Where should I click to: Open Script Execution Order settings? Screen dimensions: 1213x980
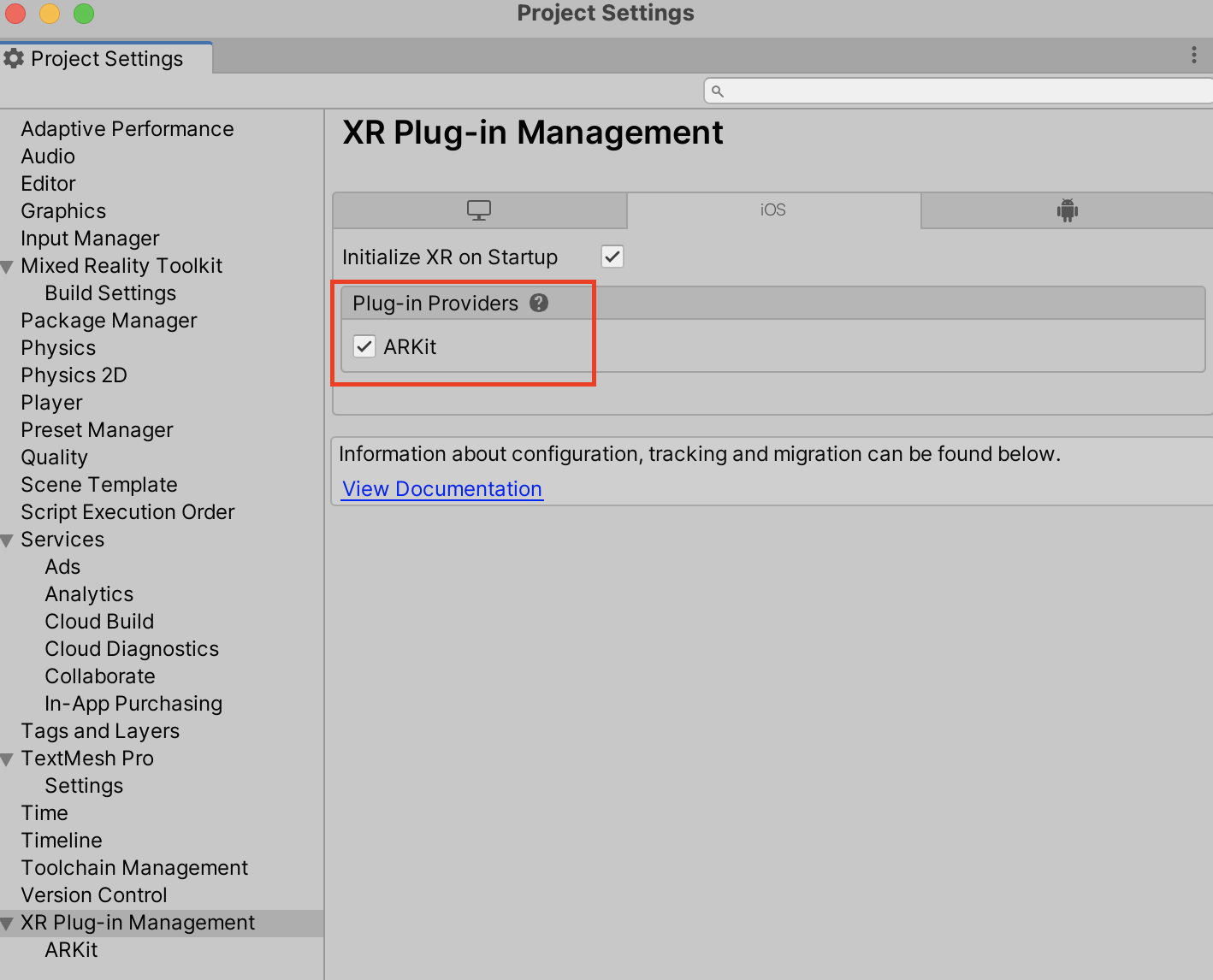click(x=127, y=512)
